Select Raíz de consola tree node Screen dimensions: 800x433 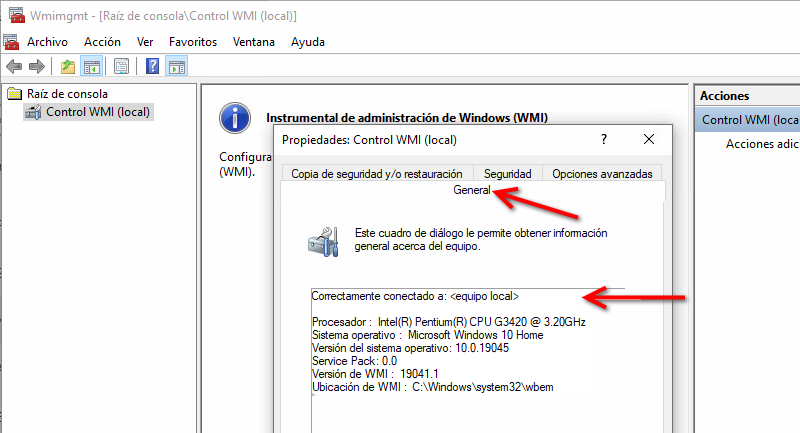click(67, 94)
